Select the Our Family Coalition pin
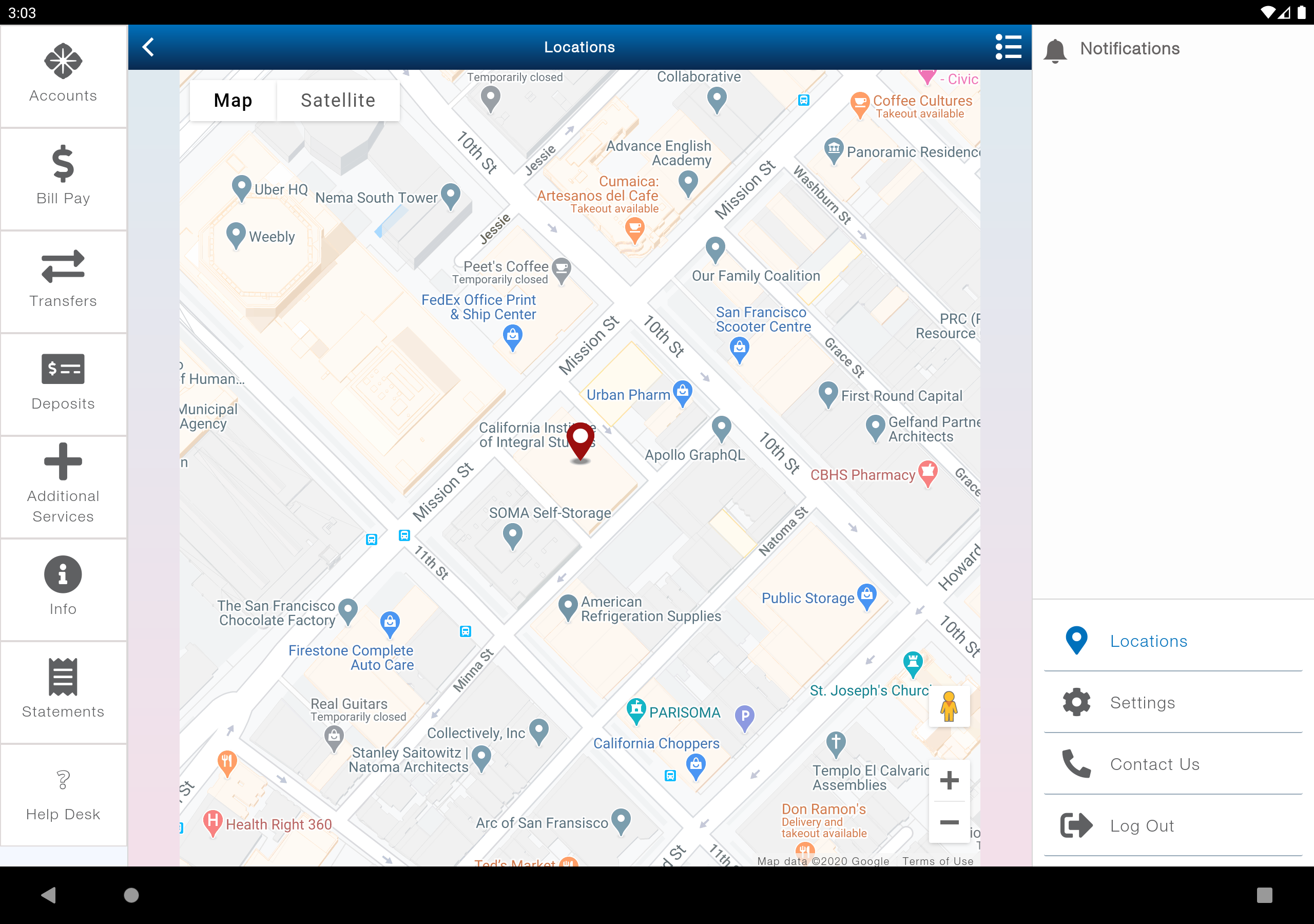This screenshot has width=1314, height=924. [716, 250]
